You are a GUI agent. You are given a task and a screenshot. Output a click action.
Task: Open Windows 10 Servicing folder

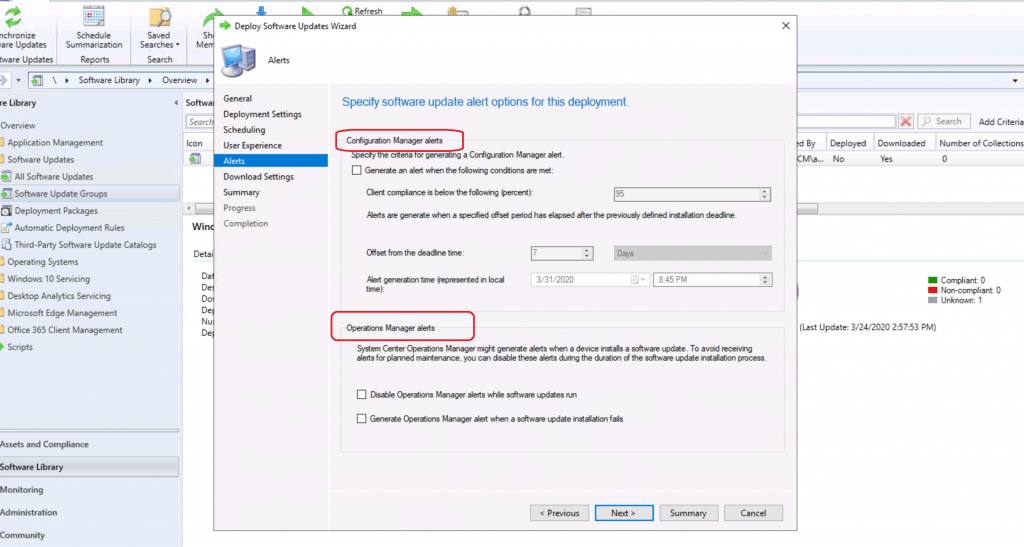click(x=48, y=279)
